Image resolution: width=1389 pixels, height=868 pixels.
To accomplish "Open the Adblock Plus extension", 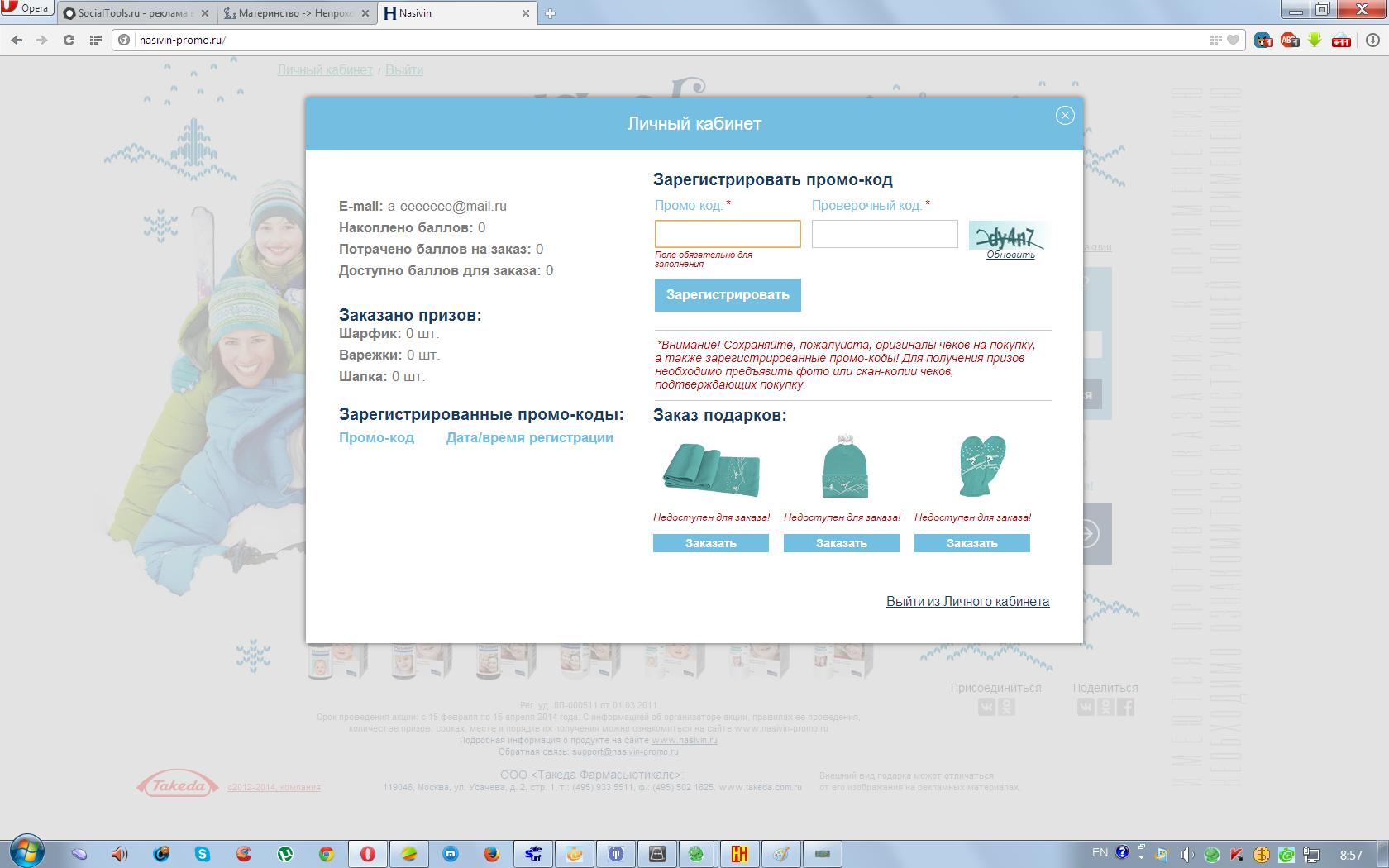I will [x=1289, y=40].
